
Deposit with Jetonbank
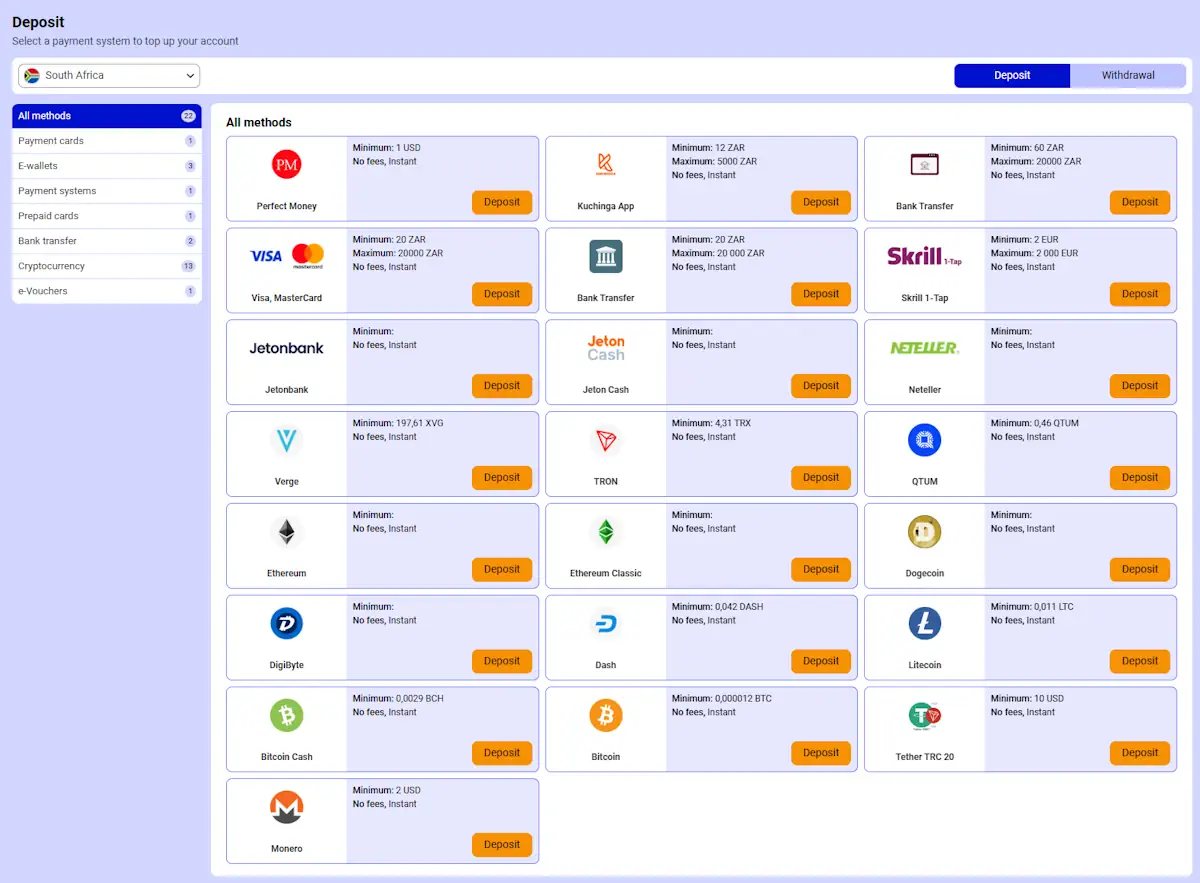tap(502, 386)
